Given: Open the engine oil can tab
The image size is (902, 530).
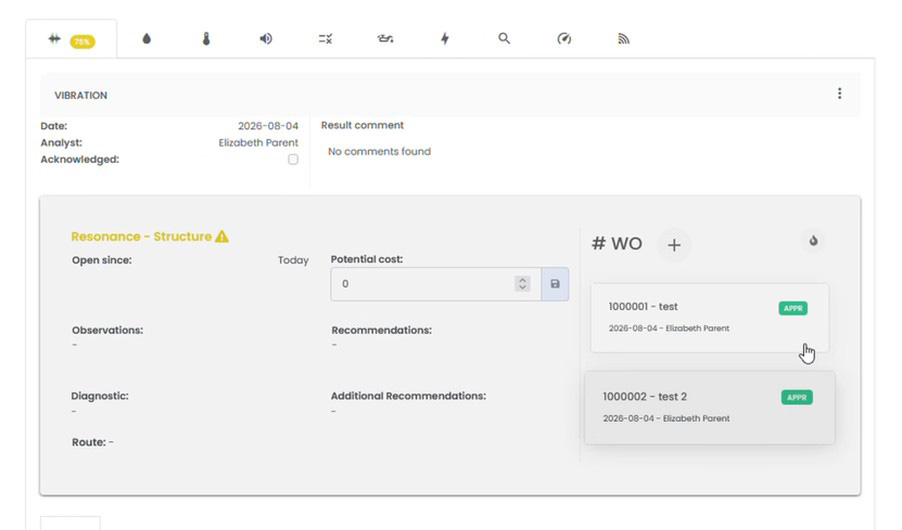Looking at the screenshot, I should pos(385,39).
